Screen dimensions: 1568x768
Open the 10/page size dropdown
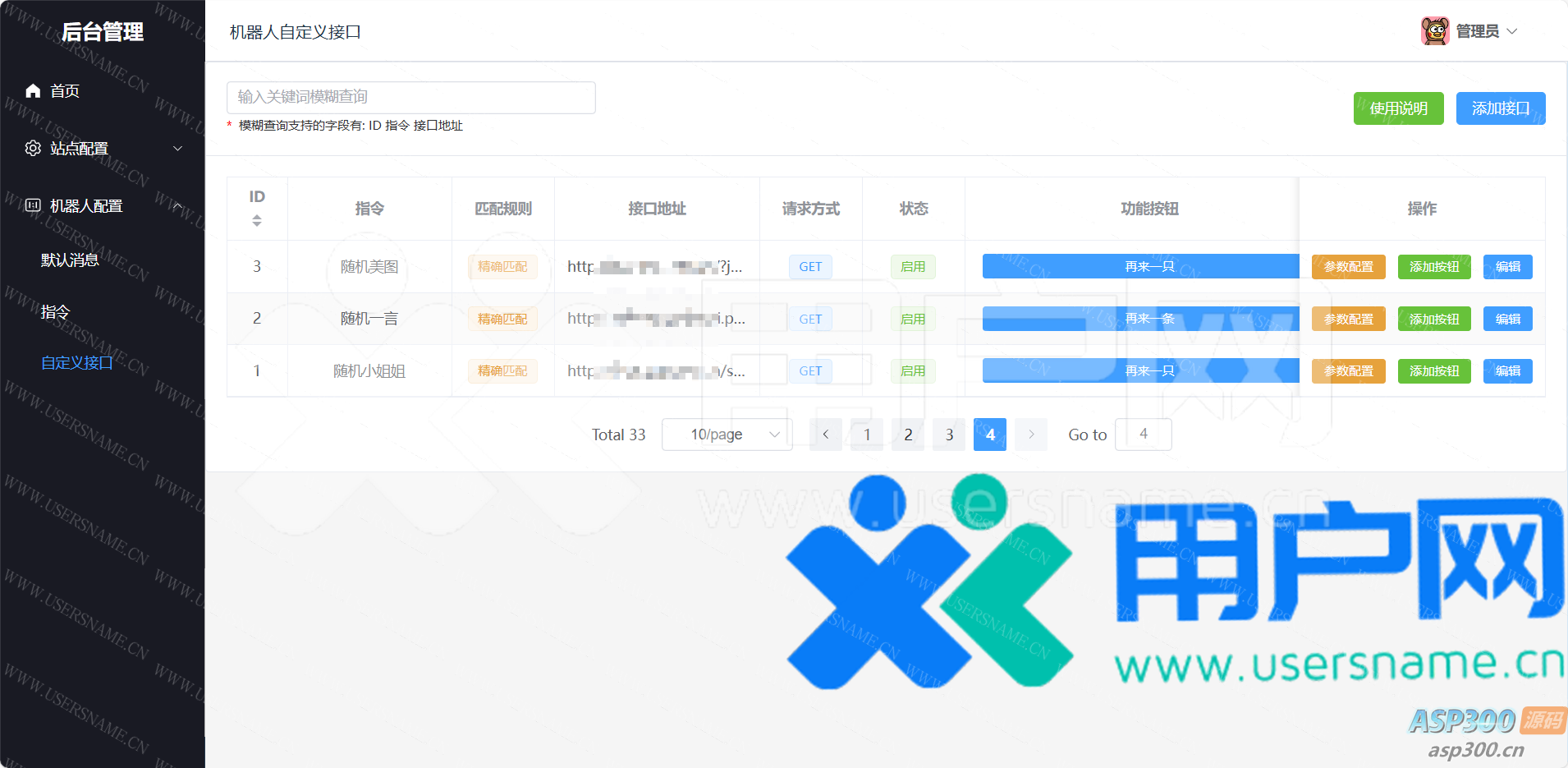coord(727,435)
